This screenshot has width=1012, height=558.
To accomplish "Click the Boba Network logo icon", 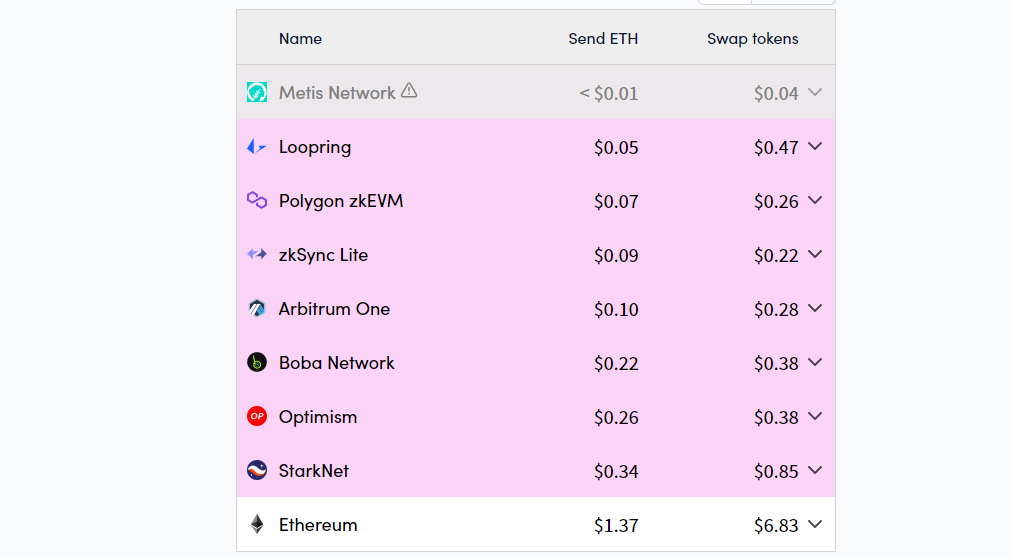I will 257,363.
